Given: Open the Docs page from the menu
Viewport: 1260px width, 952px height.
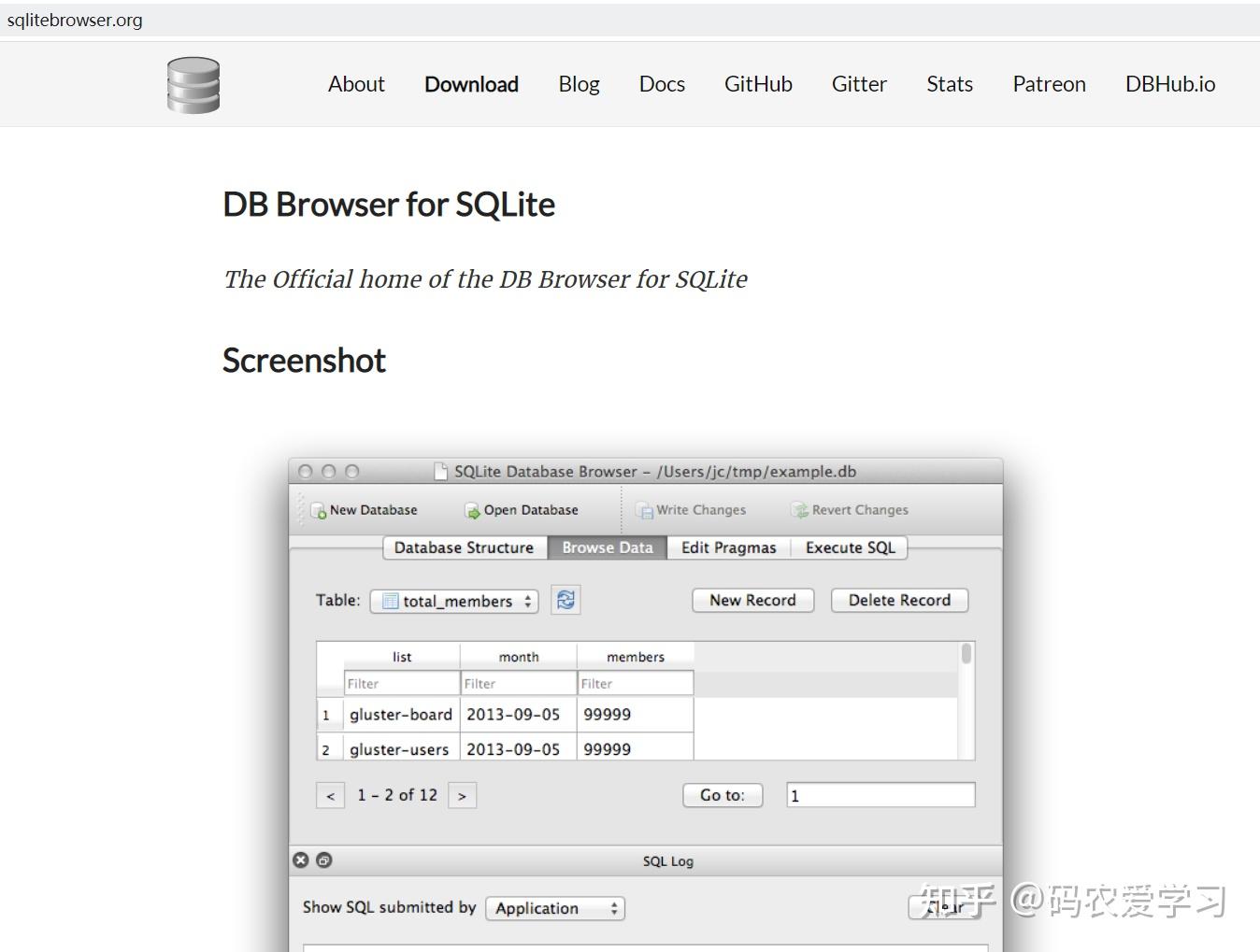Looking at the screenshot, I should [x=662, y=84].
